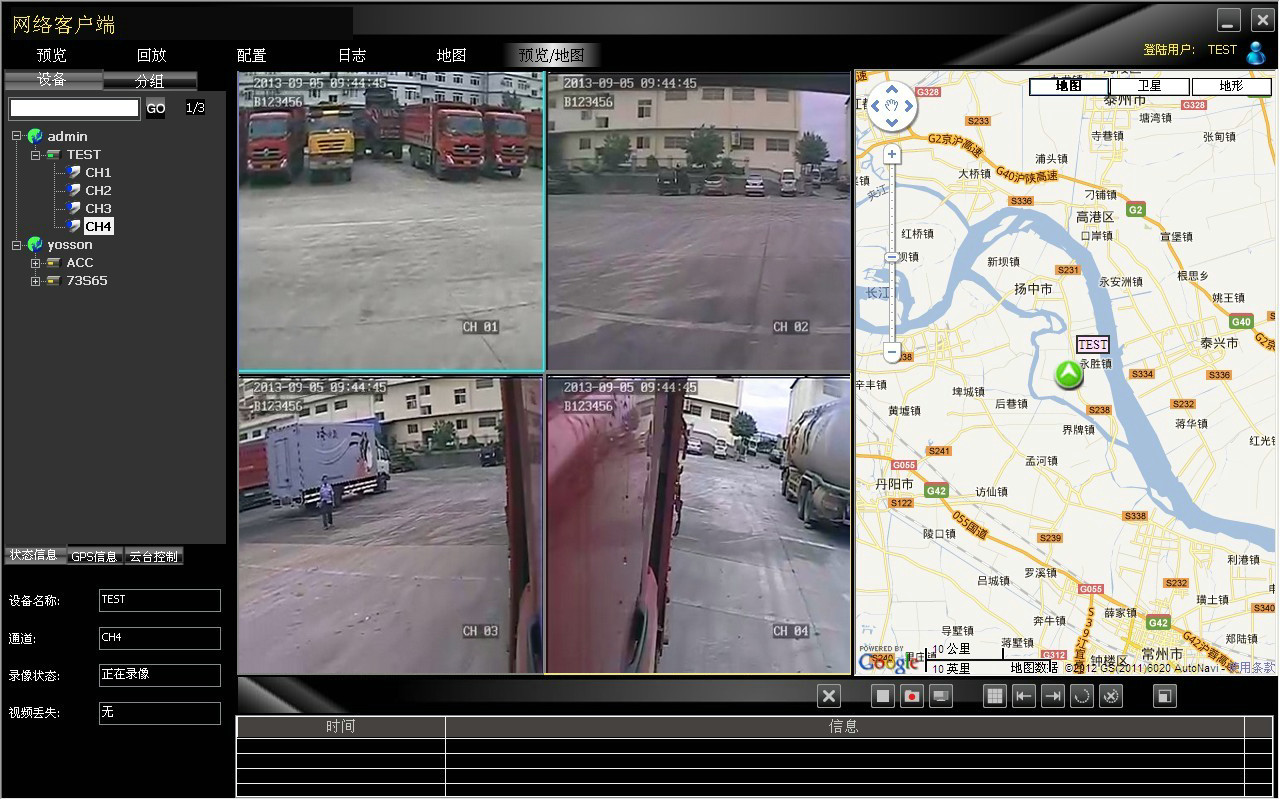Screen dimensions: 1280x800
Task: Expand the ACC device node
Action: 35,263
